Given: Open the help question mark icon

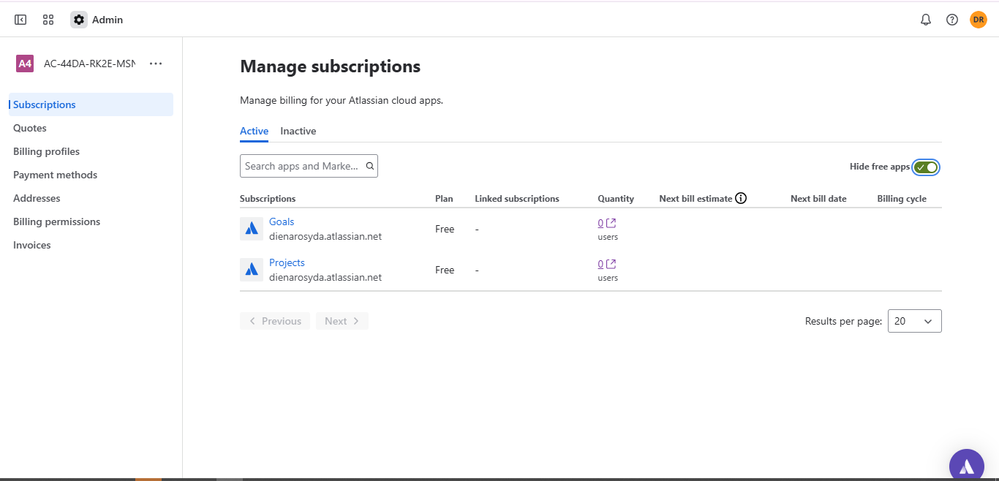Looking at the screenshot, I should (952, 19).
